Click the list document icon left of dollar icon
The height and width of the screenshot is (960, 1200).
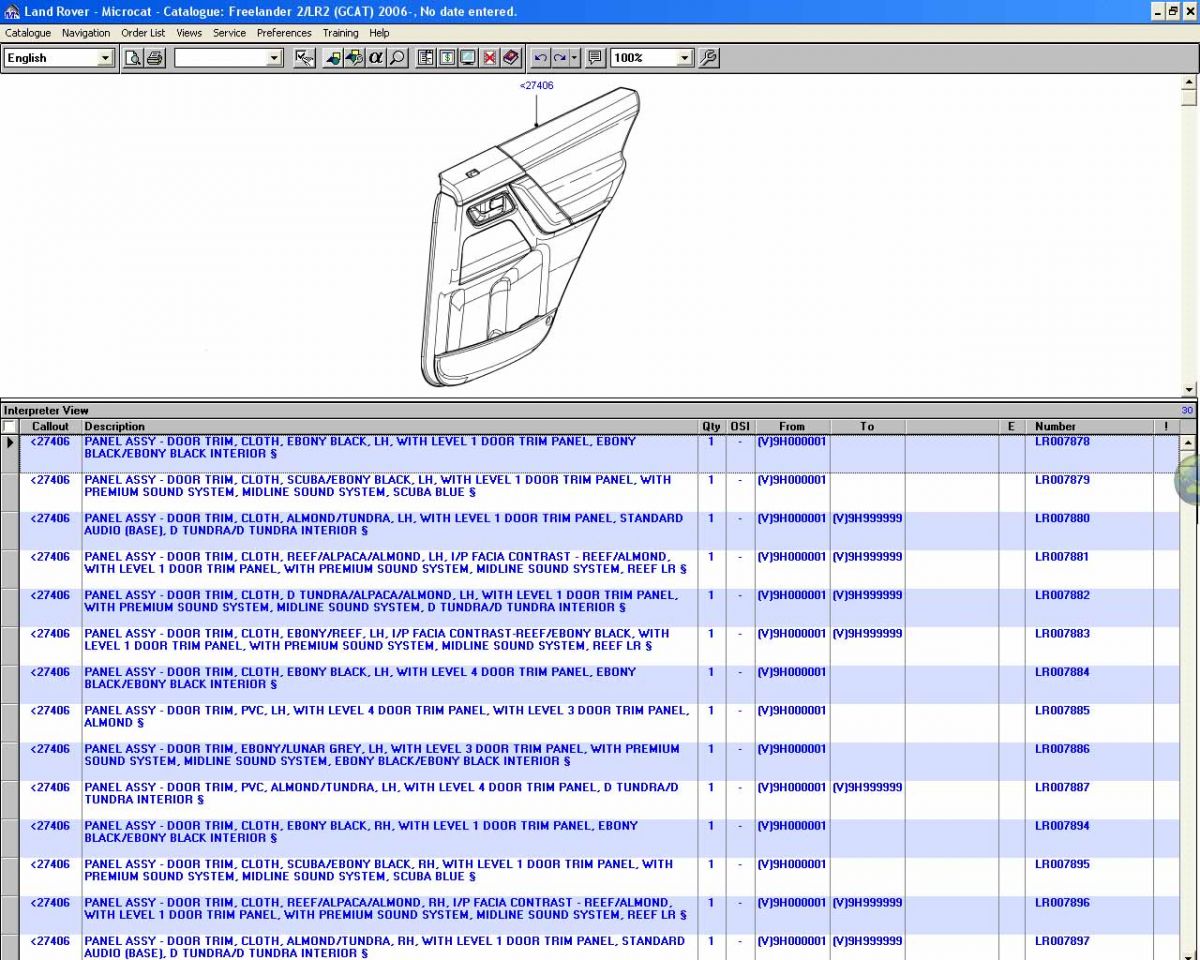click(x=425, y=58)
